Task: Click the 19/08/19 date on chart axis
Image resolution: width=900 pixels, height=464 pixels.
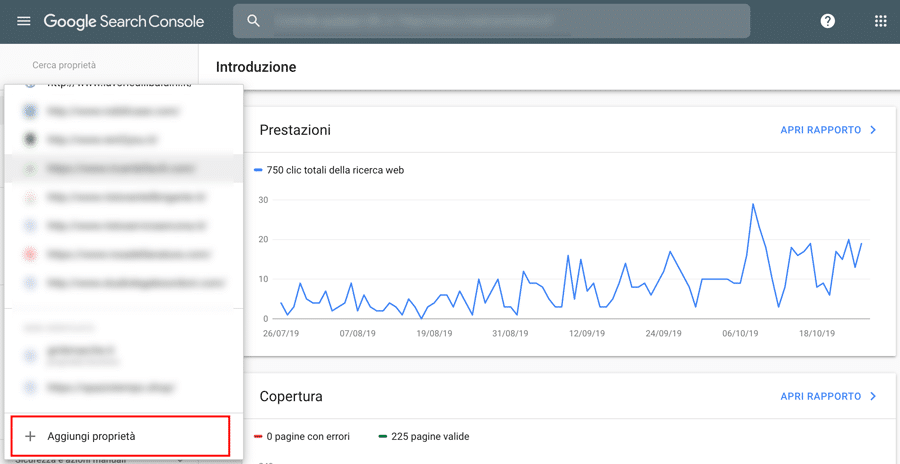Action: tap(436, 333)
